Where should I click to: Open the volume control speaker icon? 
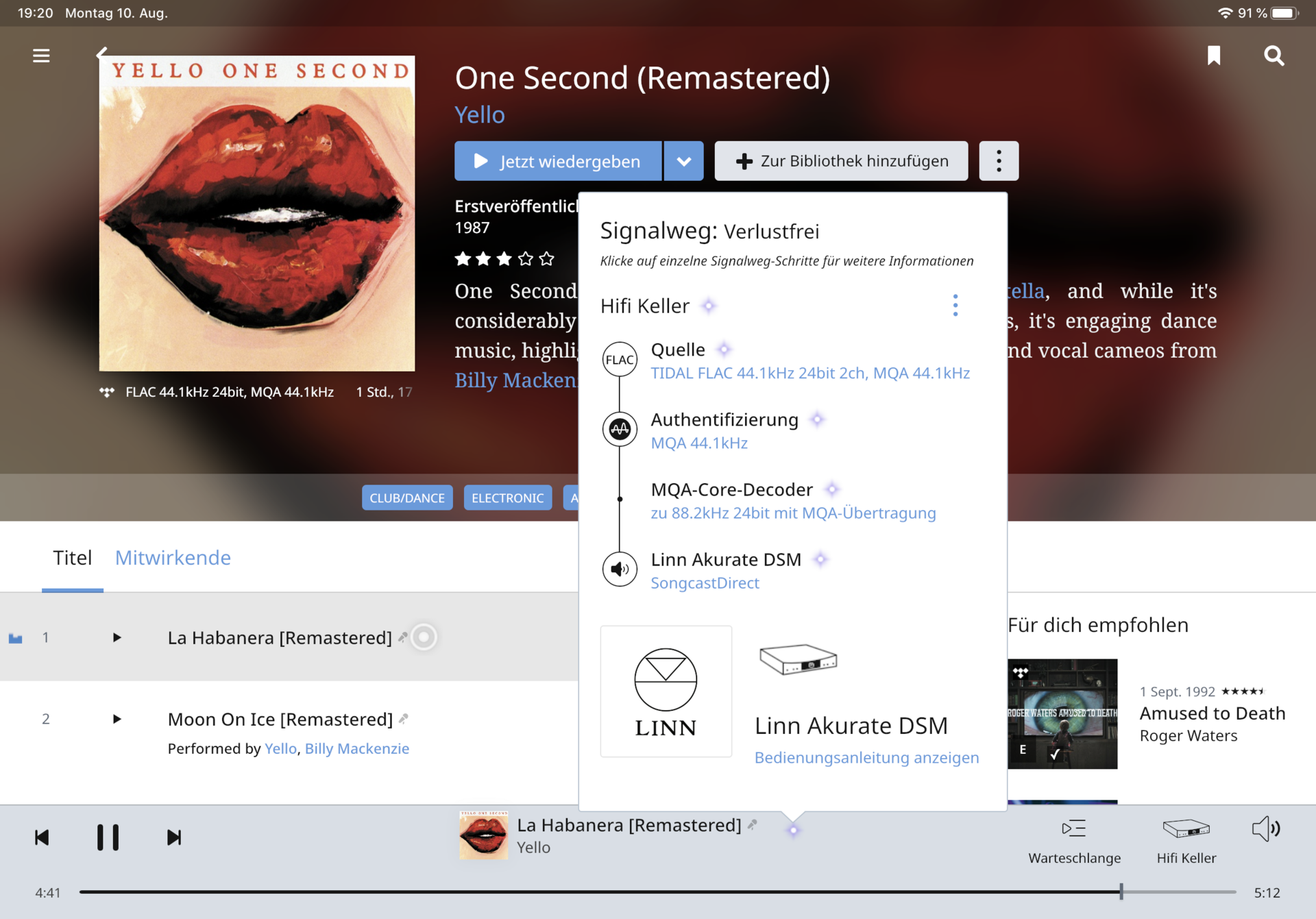tap(1265, 829)
